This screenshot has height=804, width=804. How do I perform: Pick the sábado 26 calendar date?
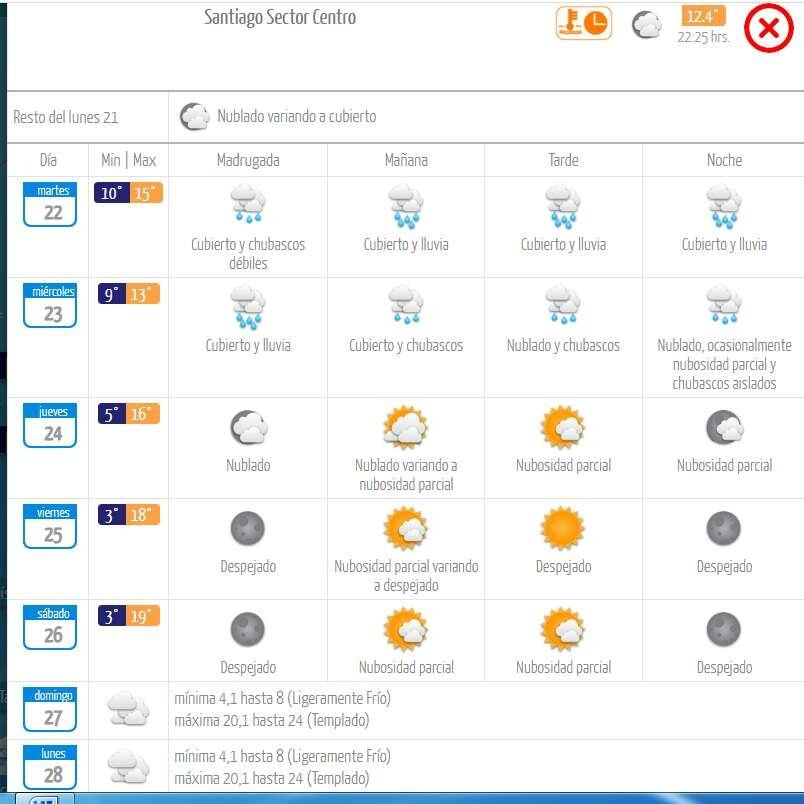tap(50, 627)
